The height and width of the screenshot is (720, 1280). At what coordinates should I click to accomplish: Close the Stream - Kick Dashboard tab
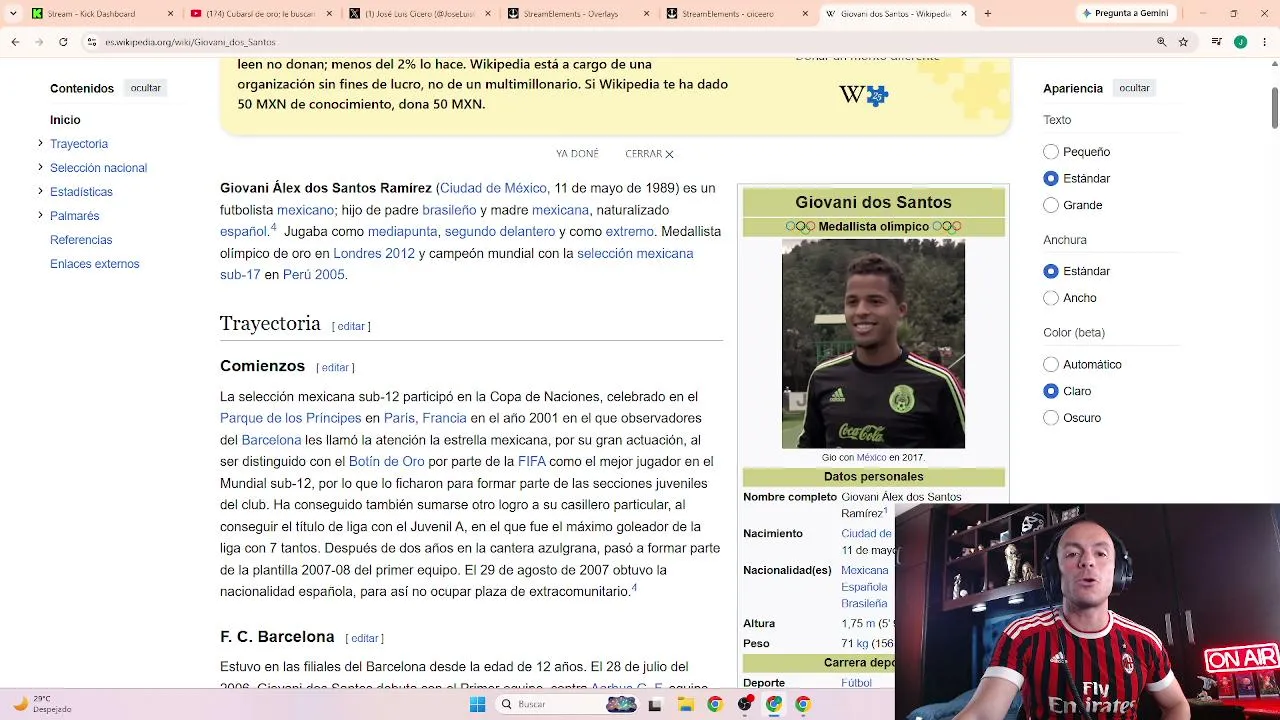click(171, 14)
